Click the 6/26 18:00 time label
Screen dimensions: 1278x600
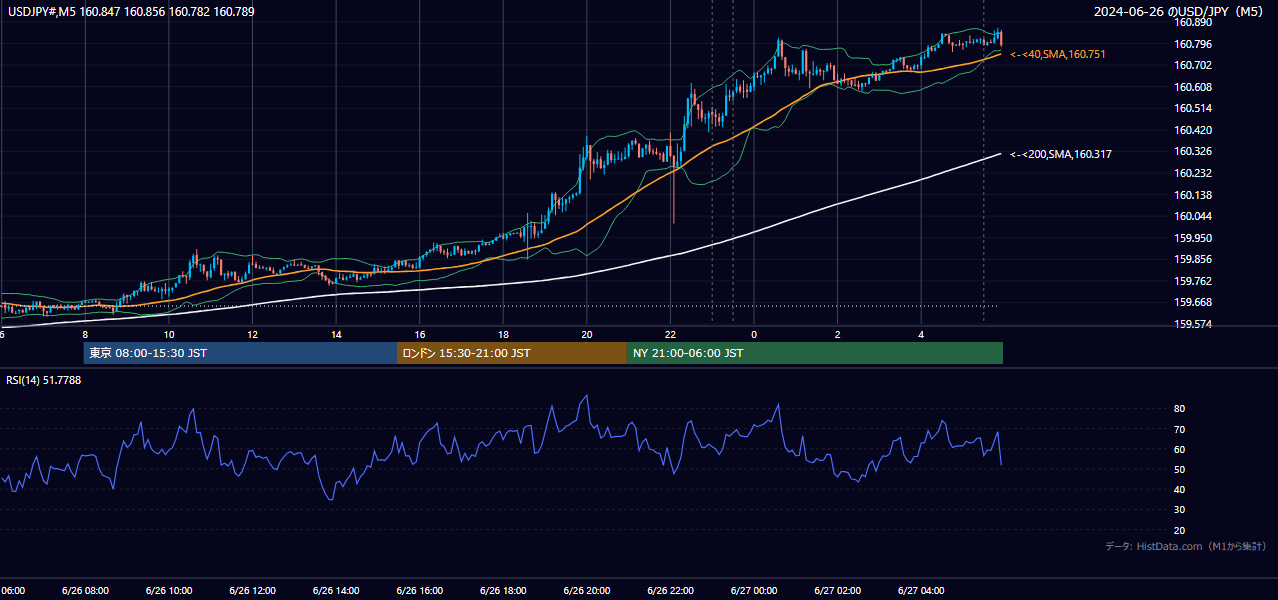(x=503, y=590)
